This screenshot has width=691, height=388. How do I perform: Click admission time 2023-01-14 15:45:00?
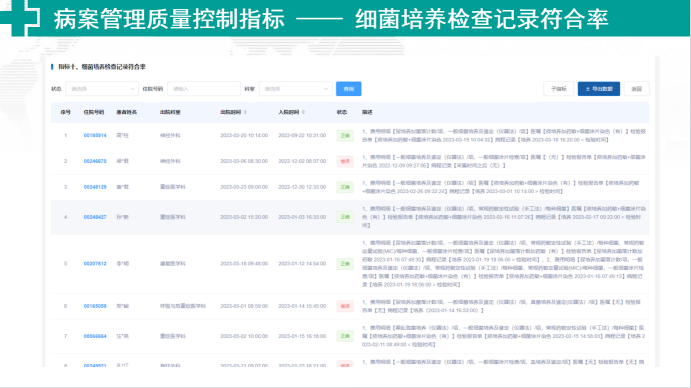click(302, 306)
